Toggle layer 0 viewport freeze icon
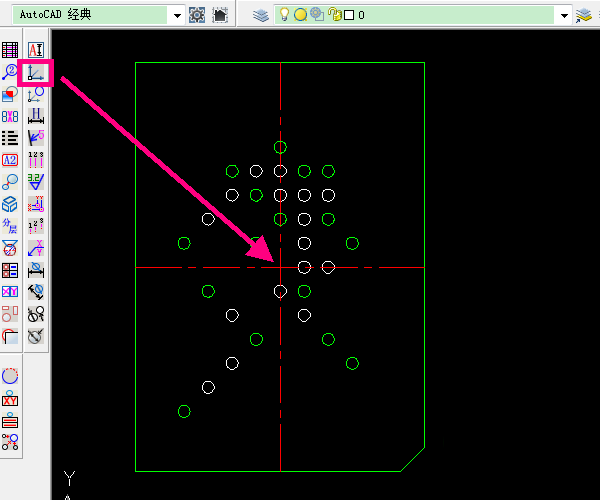This screenshot has height=500, width=600. point(317,15)
